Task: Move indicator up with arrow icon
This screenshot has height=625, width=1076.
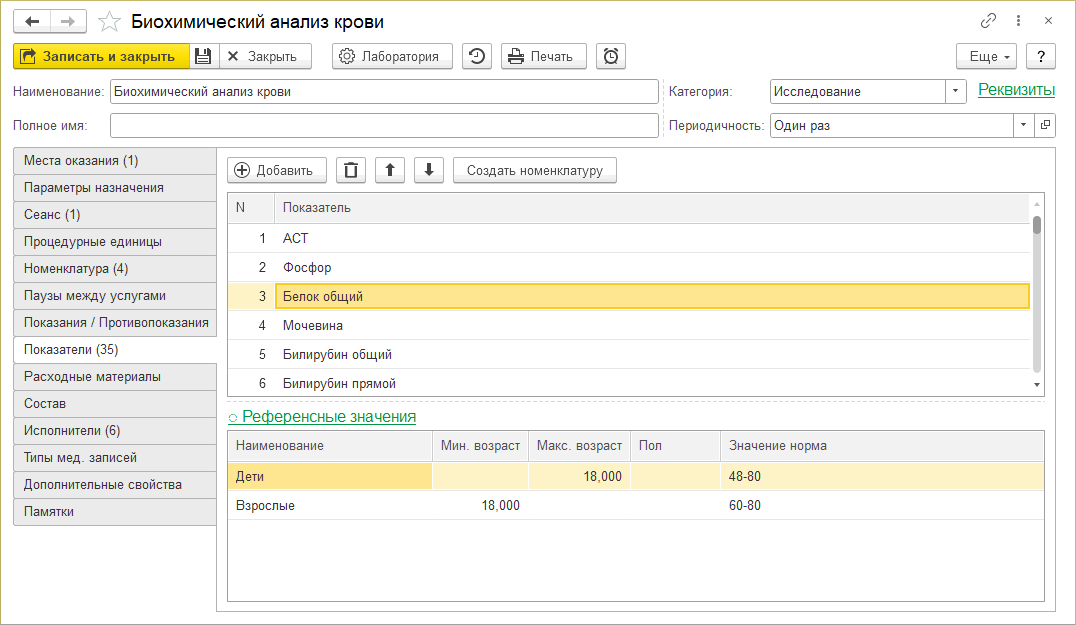Action: click(389, 170)
